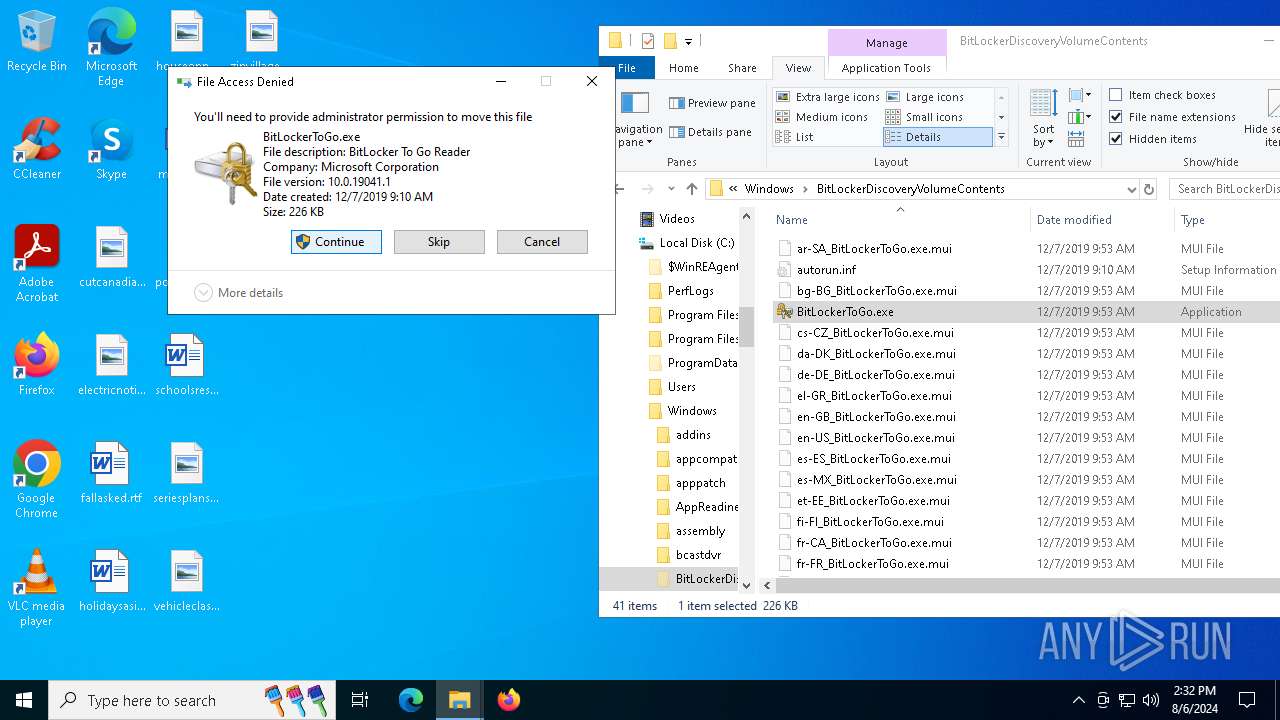The image size is (1280, 720).
Task: Select the seriesplans image file icon
Action: coord(186,473)
